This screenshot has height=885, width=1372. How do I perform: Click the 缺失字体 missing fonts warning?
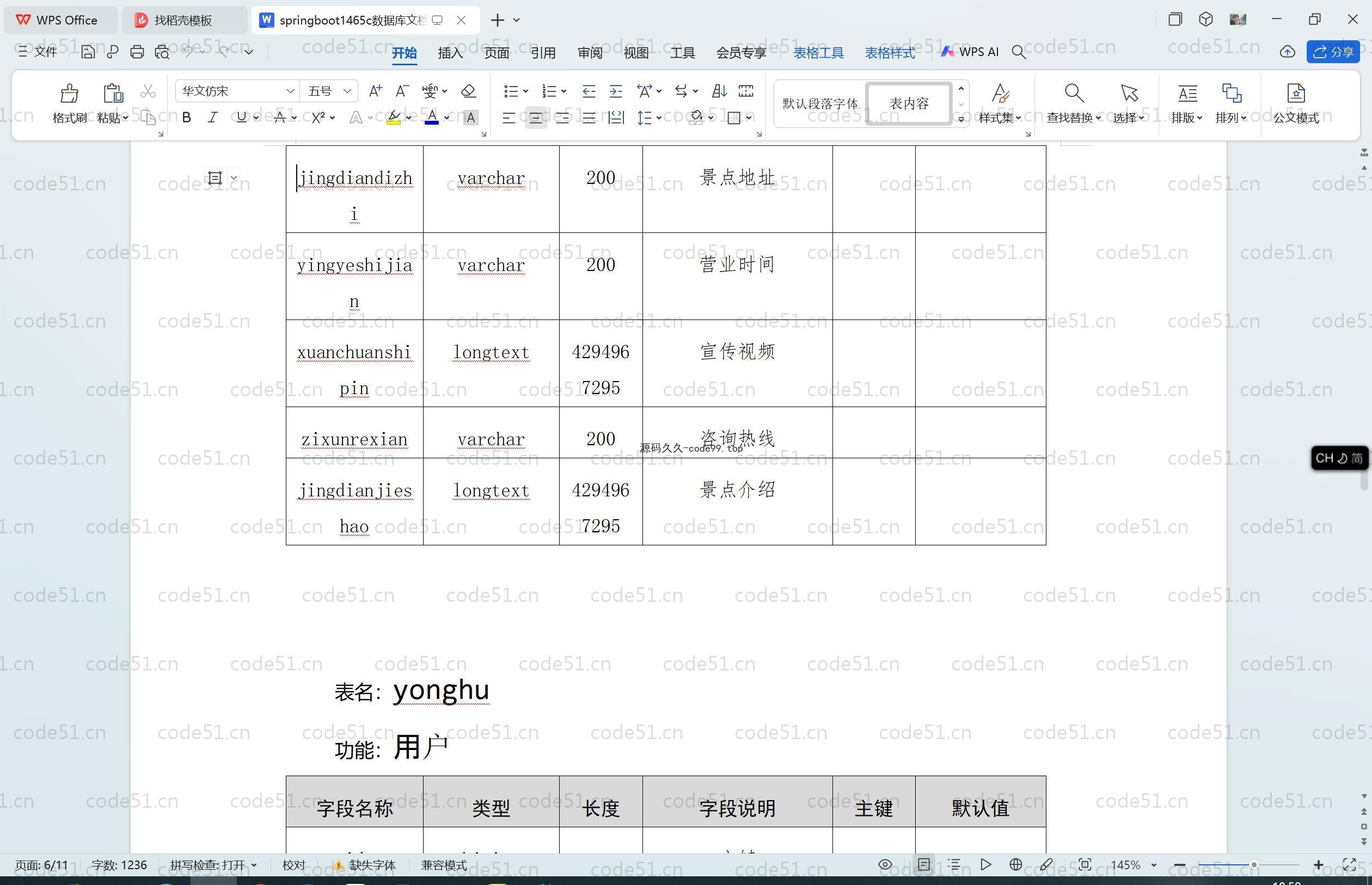pos(365,865)
